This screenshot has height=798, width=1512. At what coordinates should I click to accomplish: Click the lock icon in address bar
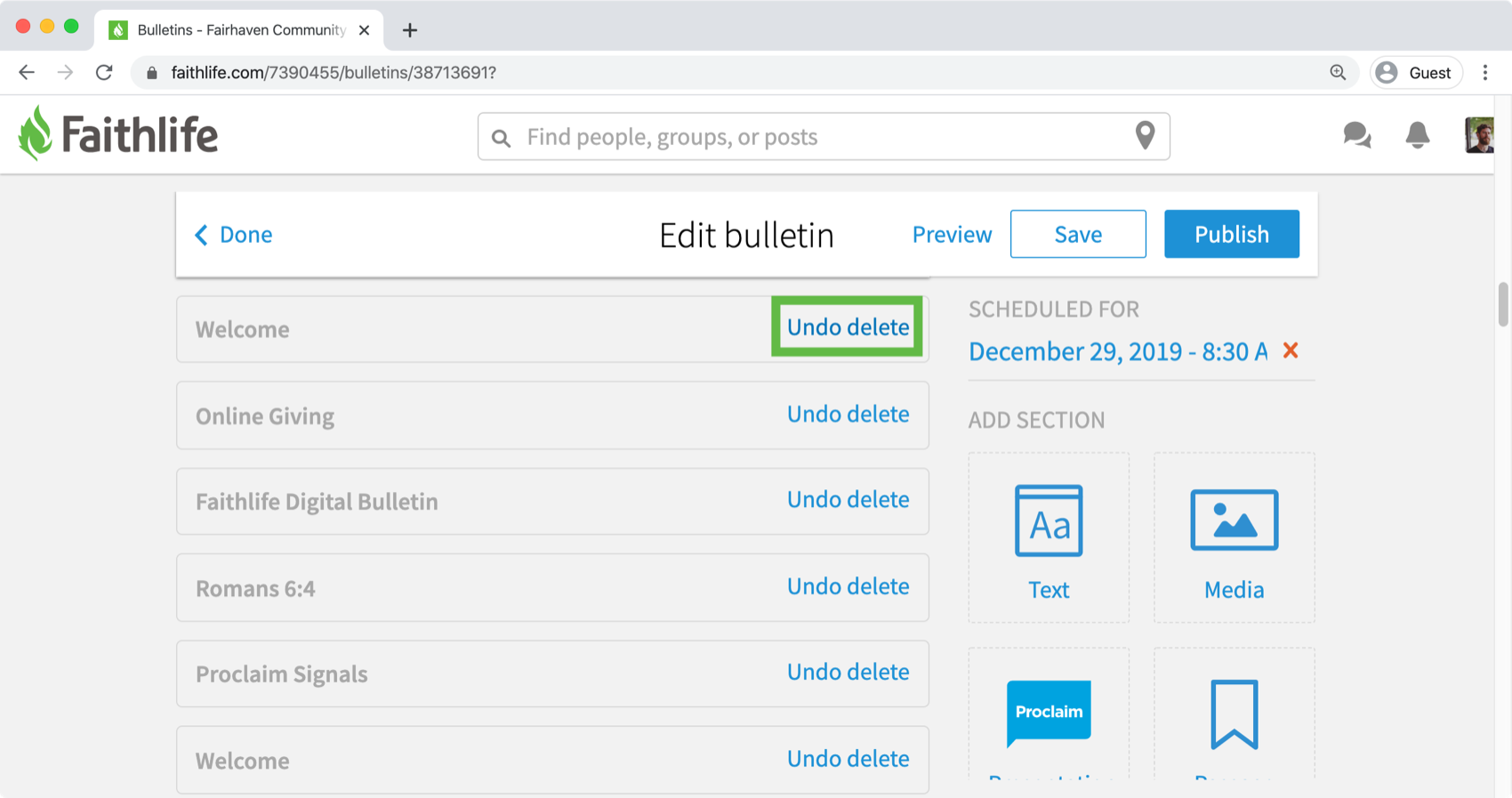(152, 73)
